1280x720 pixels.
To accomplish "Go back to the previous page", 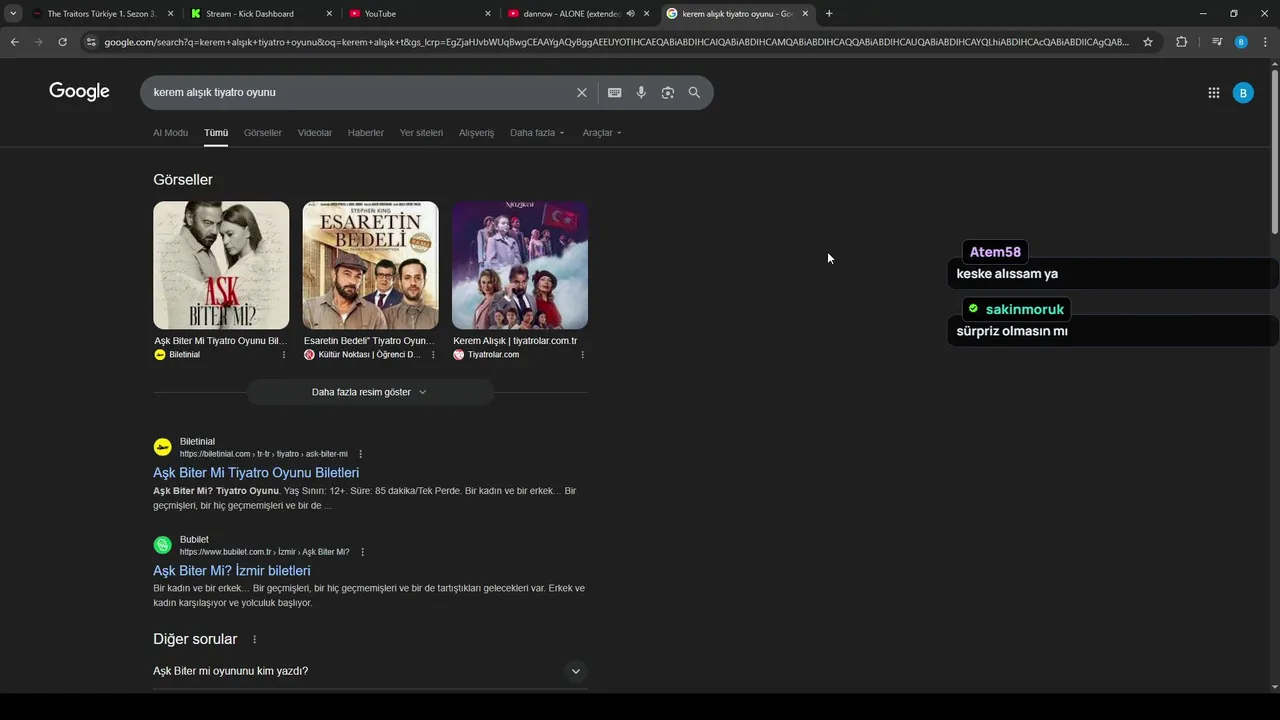I will tap(14, 42).
